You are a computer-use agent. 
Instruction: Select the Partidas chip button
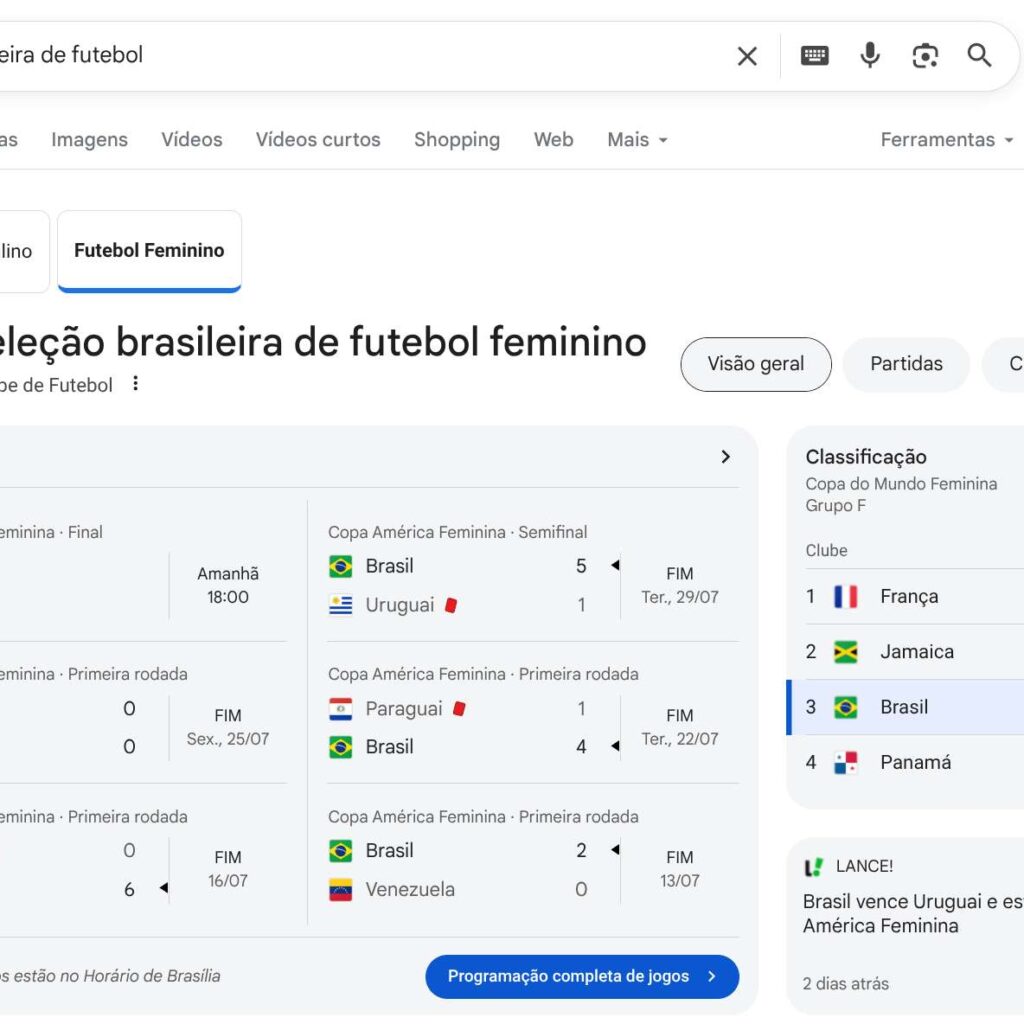point(906,364)
